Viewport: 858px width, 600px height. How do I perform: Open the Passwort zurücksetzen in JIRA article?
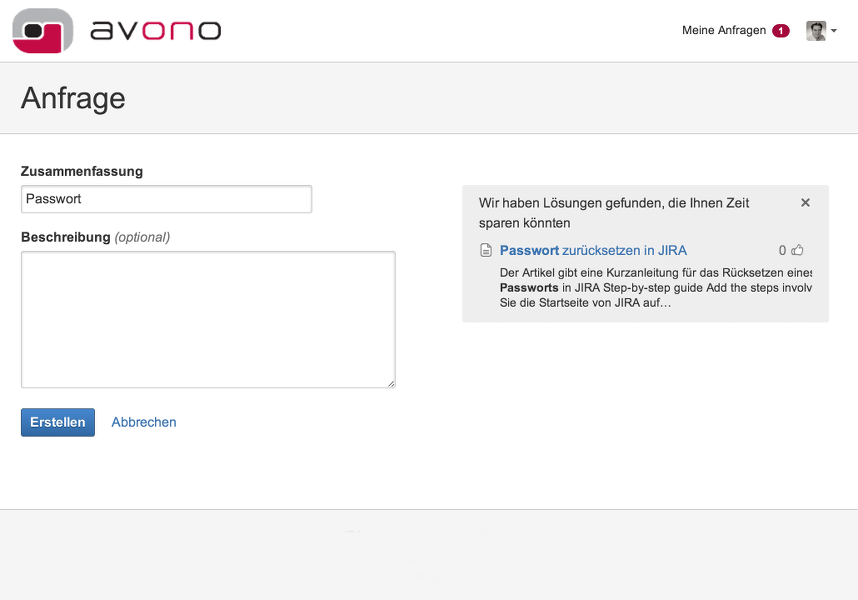tap(593, 251)
